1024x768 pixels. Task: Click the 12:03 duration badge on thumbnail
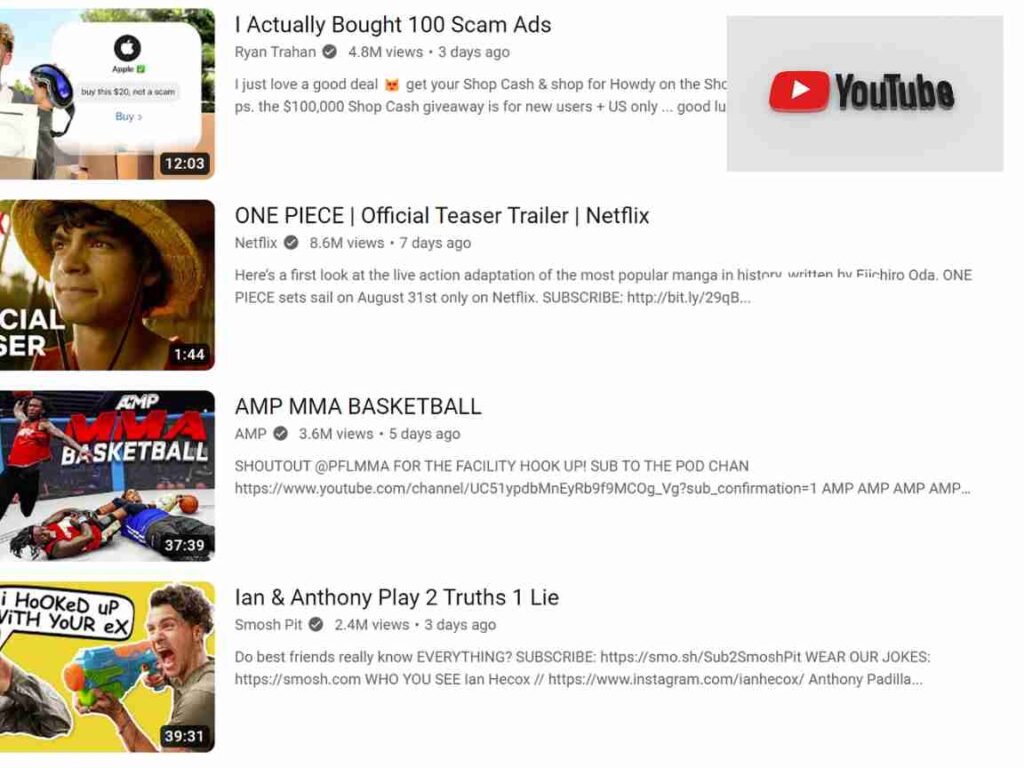click(184, 163)
